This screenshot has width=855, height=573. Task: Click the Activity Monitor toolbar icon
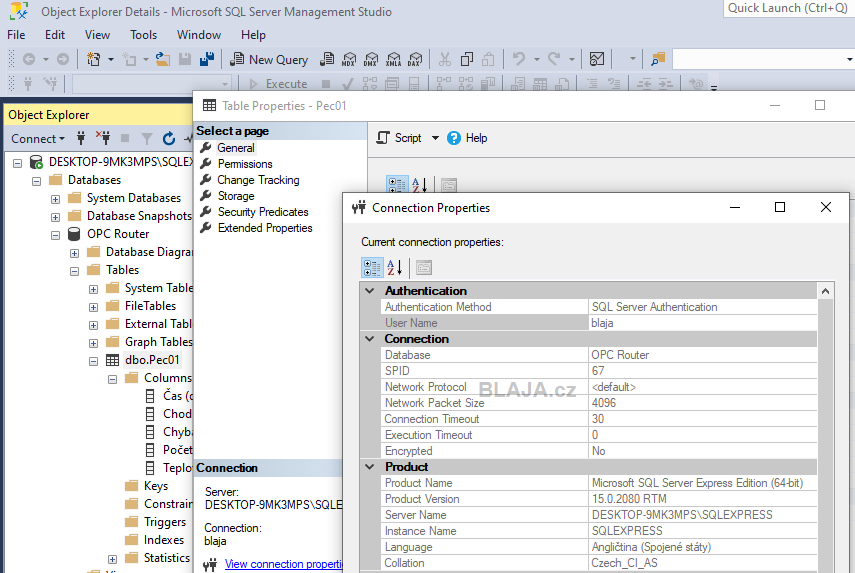coord(597,59)
